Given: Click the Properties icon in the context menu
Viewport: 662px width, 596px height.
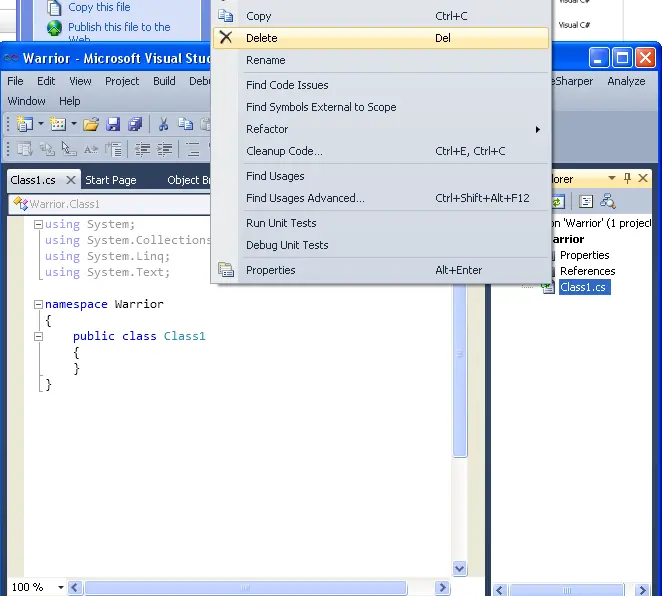Looking at the screenshot, I should coord(226,270).
